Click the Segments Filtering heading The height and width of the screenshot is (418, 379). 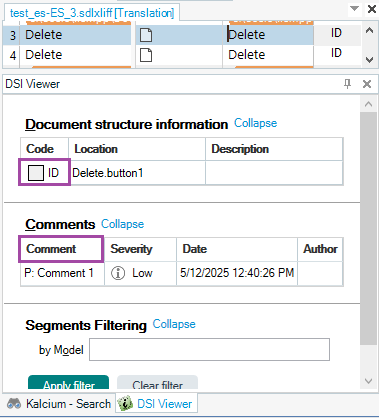pos(86,325)
